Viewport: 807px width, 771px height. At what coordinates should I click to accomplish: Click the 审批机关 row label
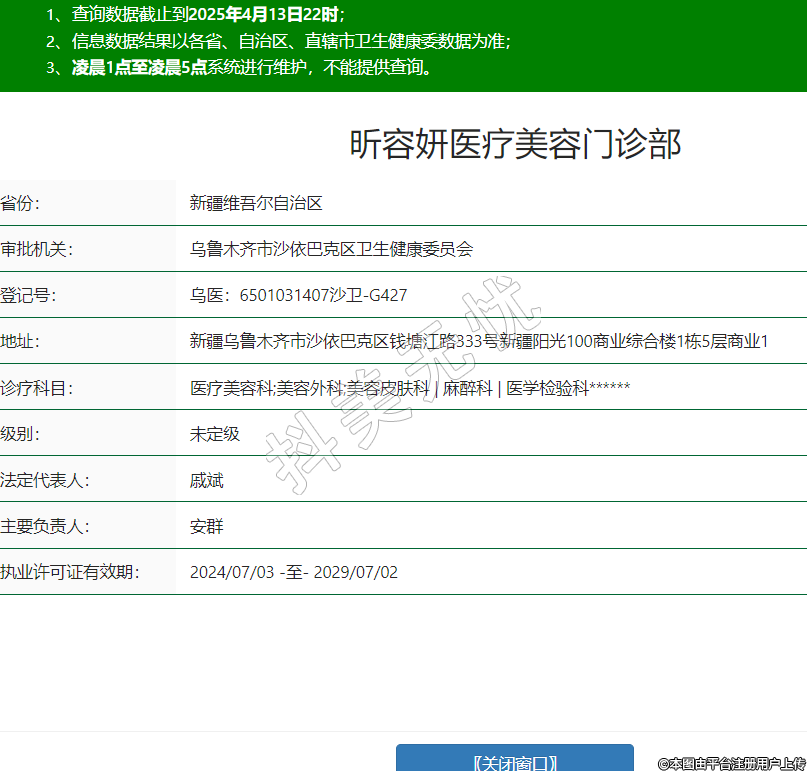pos(37,249)
